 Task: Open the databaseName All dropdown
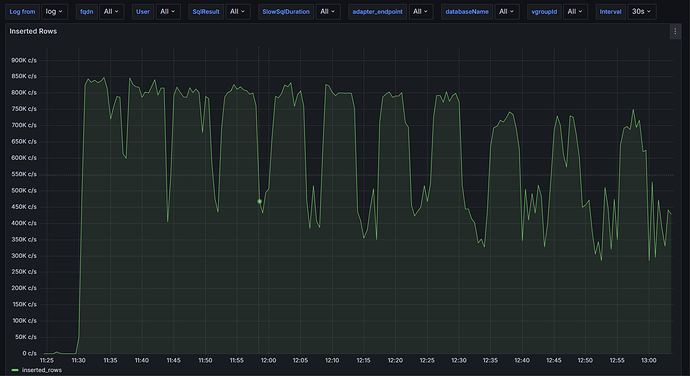point(506,11)
